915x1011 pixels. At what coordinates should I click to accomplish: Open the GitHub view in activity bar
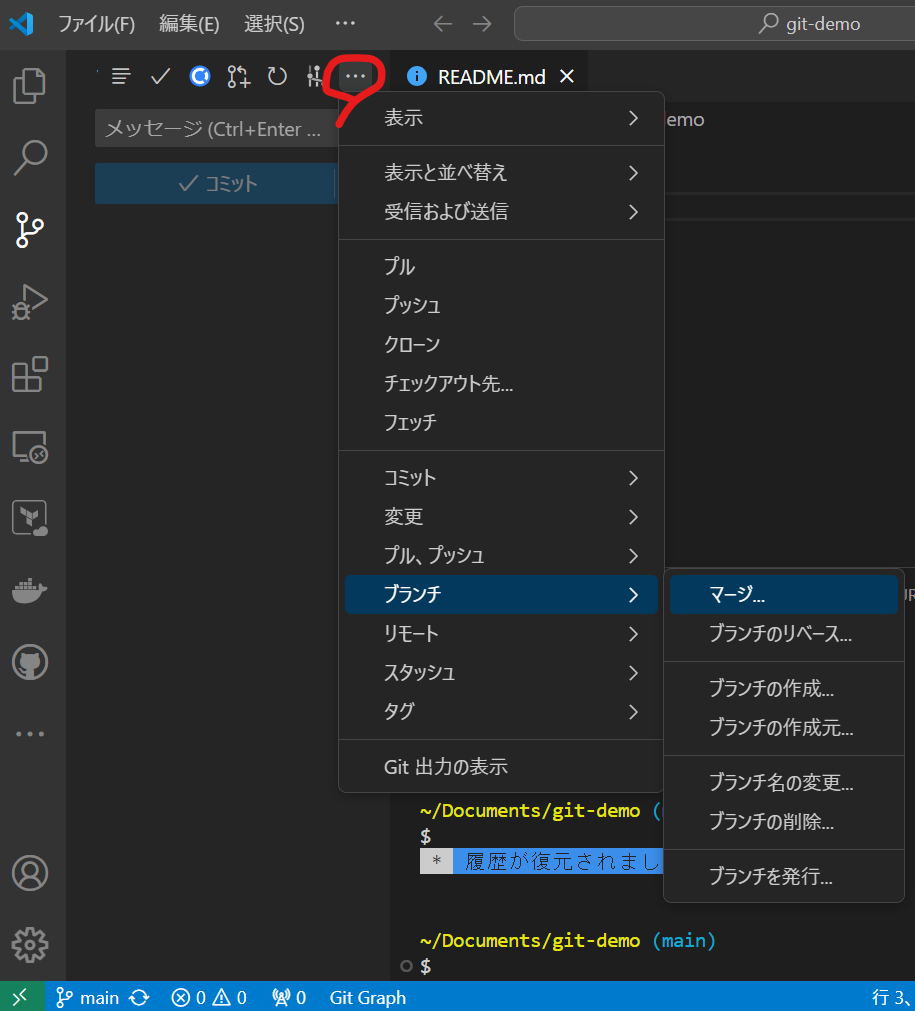coord(30,662)
